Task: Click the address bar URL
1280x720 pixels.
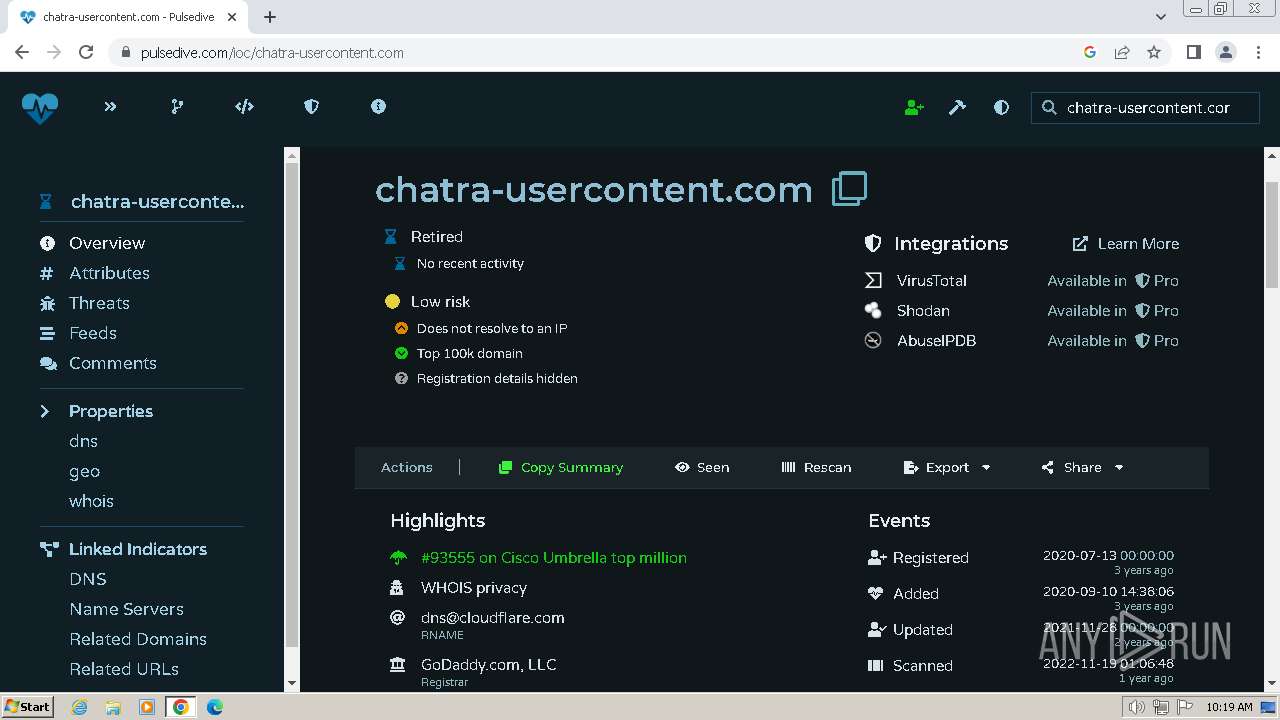Action: (x=272, y=52)
